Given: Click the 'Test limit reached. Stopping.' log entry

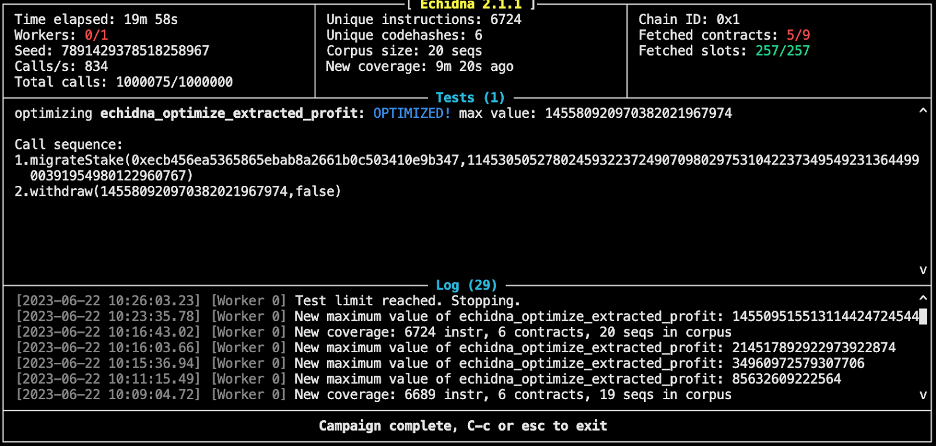Looking at the screenshot, I should [408, 300].
